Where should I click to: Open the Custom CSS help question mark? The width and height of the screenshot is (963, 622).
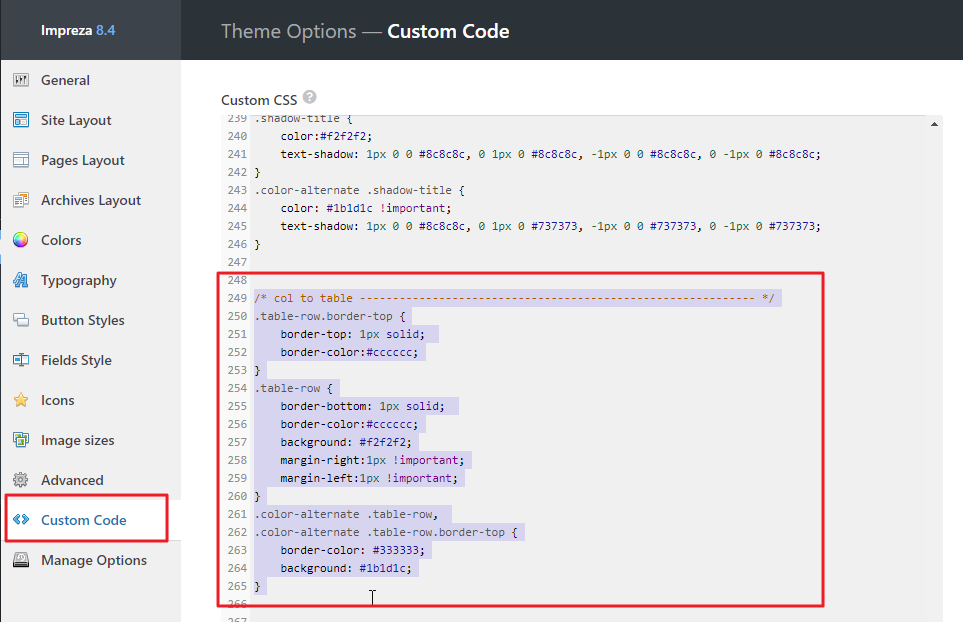[310, 97]
